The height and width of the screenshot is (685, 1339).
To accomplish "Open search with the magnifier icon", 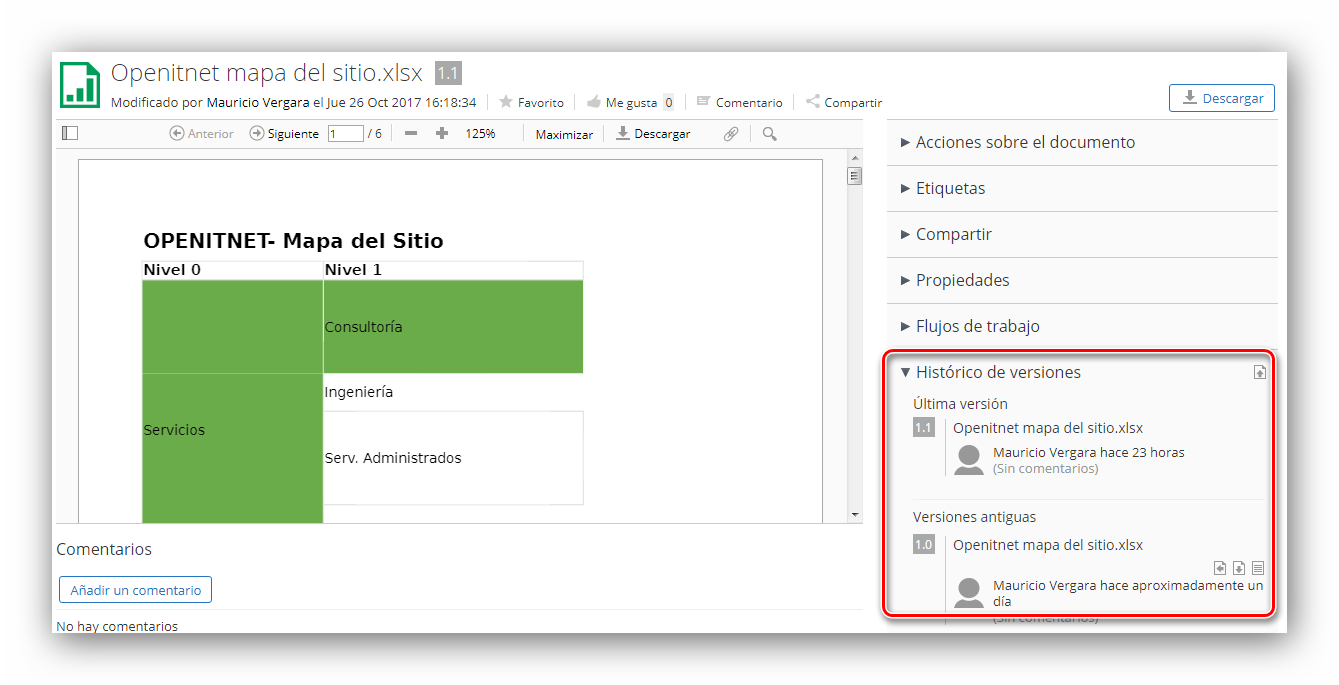I will 769,133.
